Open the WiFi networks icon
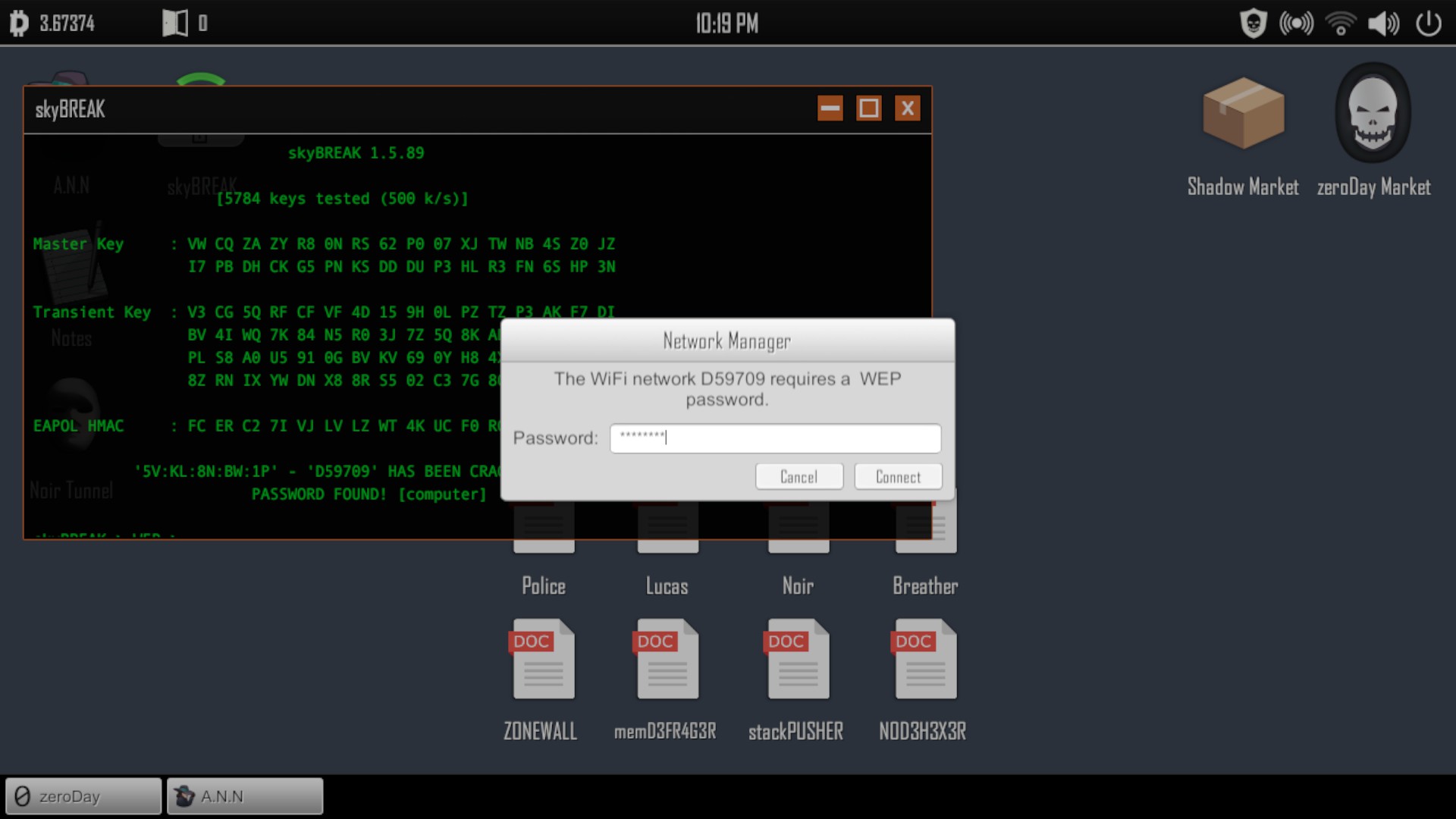This screenshot has height=819, width=1456. 1340,24
